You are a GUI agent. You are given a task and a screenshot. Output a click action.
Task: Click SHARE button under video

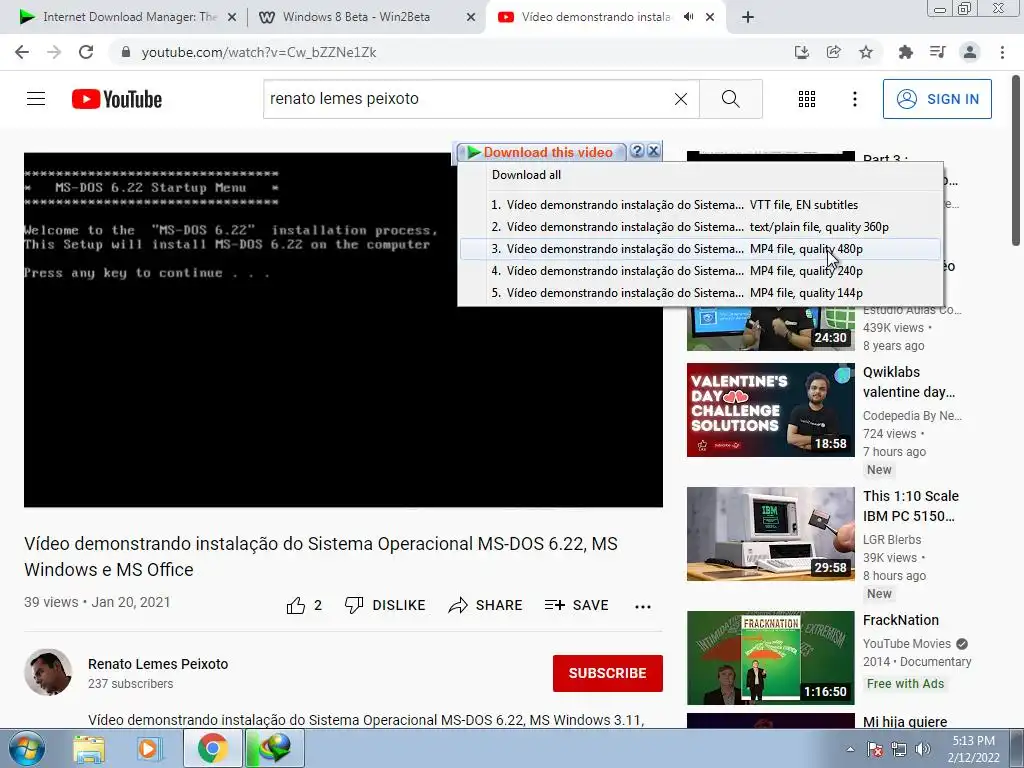[x=485, y=605]
